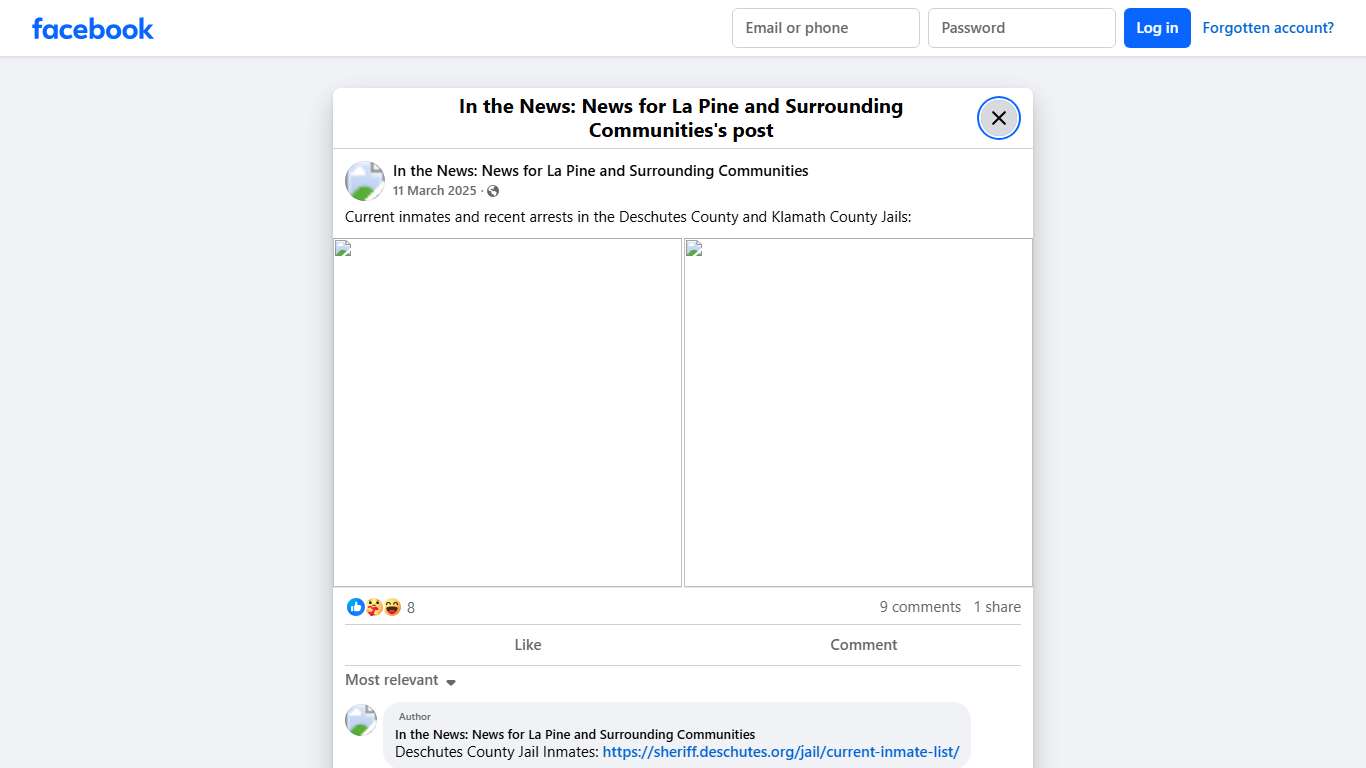Click the Facebook logo
1366x768 pixels.
tap(93, 29)
